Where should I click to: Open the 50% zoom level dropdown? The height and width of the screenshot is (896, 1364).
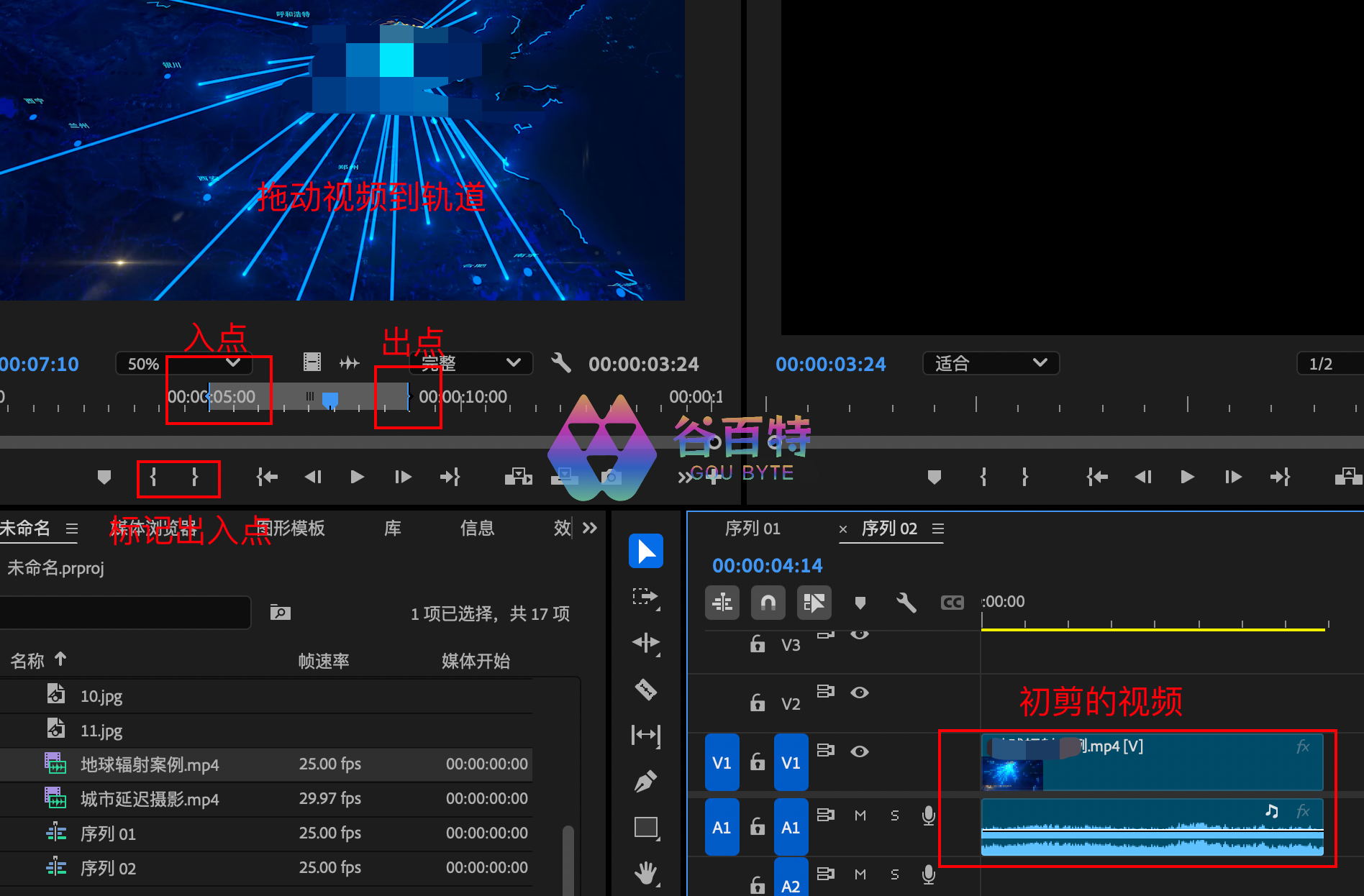click(184, 364)
